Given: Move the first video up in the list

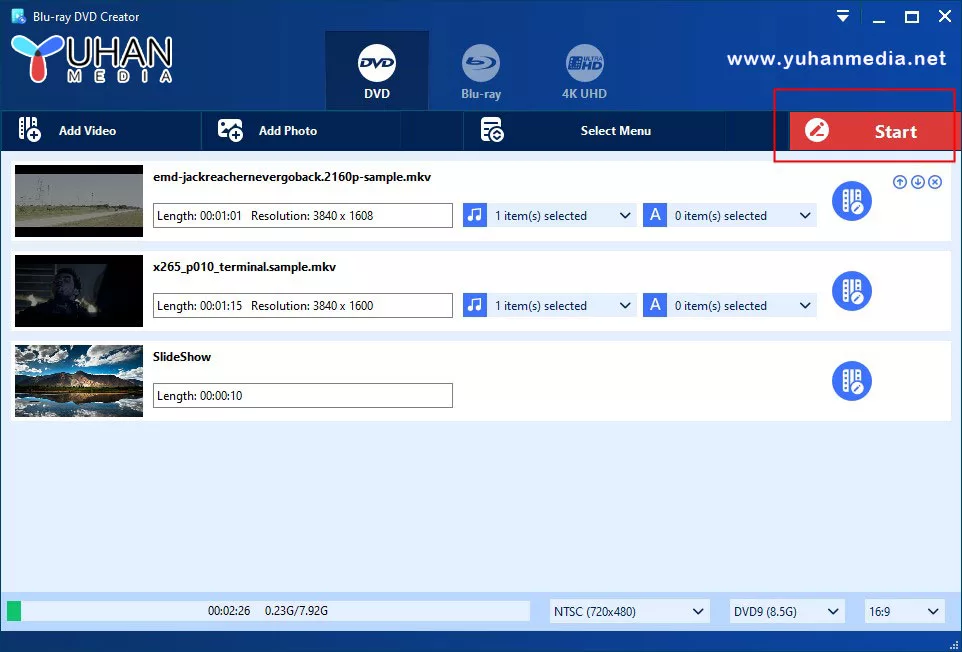Looking at the screenshot, I should click(x=899, y=182).
